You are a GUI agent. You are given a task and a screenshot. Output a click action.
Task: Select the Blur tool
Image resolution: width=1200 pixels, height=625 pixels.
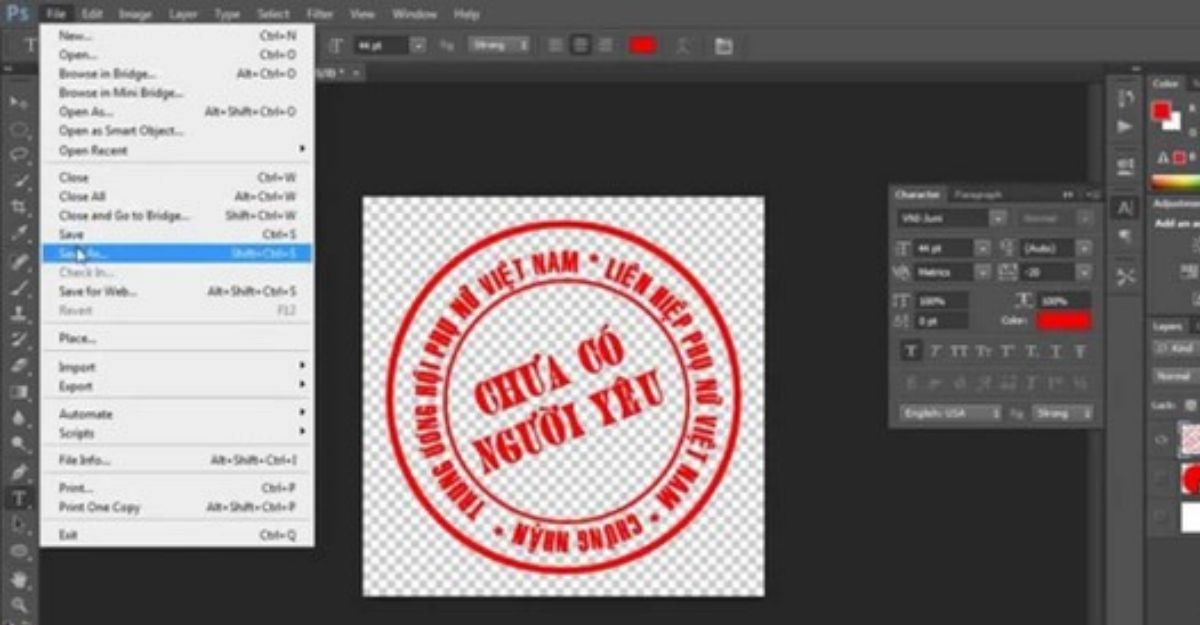[x=18, y=418]
